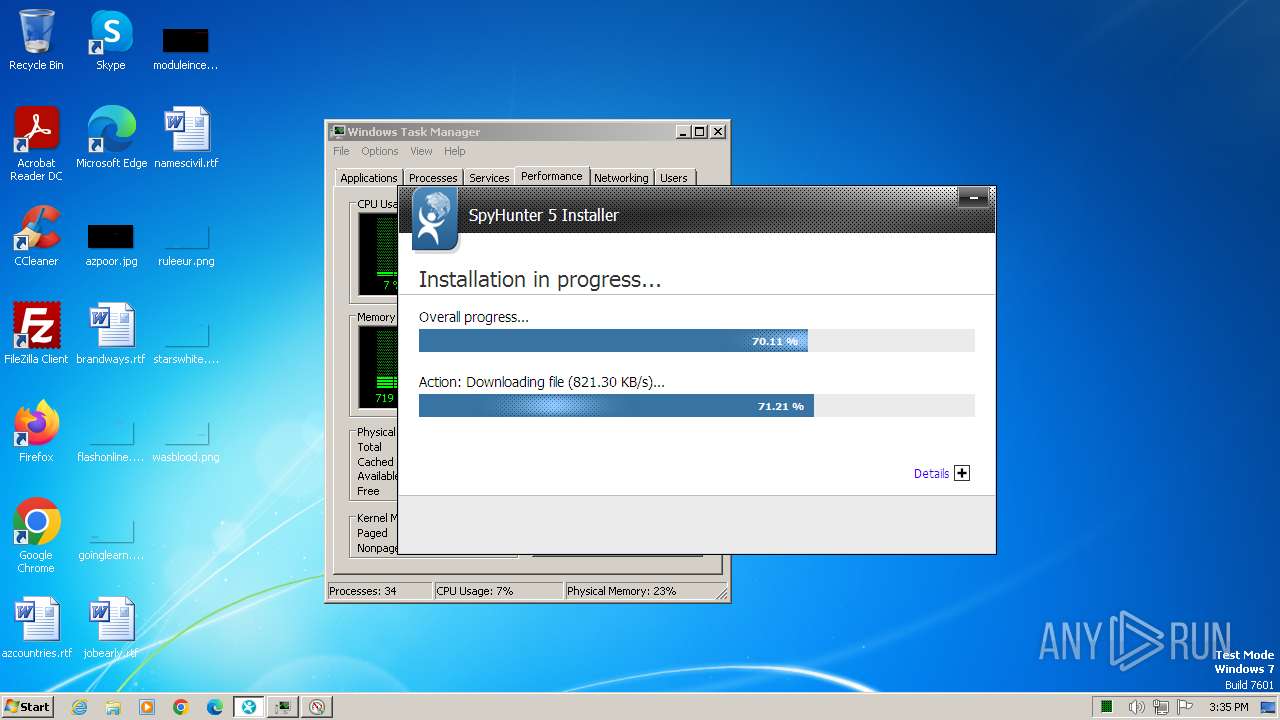Screen dimensions: 1280x720
Task: Select the moduleince desktop file
Action: [x=185, y=48]
